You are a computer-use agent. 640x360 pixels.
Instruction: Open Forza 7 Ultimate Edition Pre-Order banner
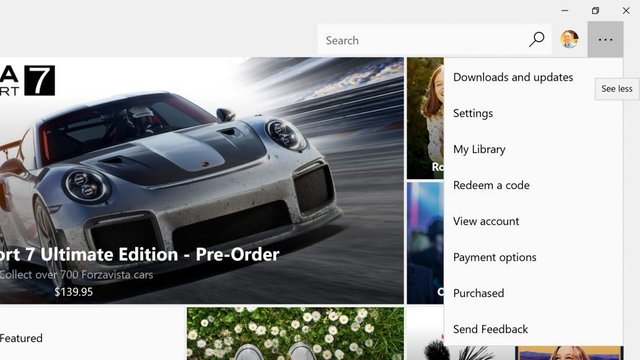(x=202, y=180)
